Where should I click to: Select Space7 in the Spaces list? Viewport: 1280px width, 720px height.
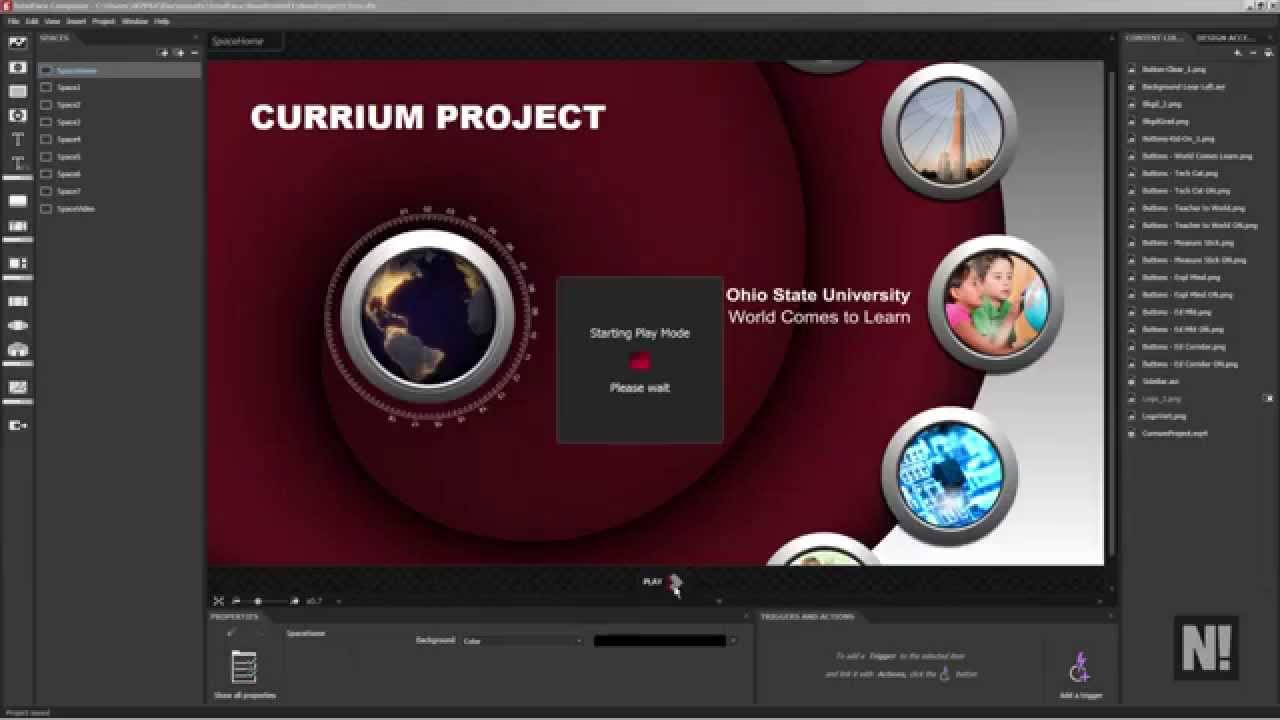point(119,191)
